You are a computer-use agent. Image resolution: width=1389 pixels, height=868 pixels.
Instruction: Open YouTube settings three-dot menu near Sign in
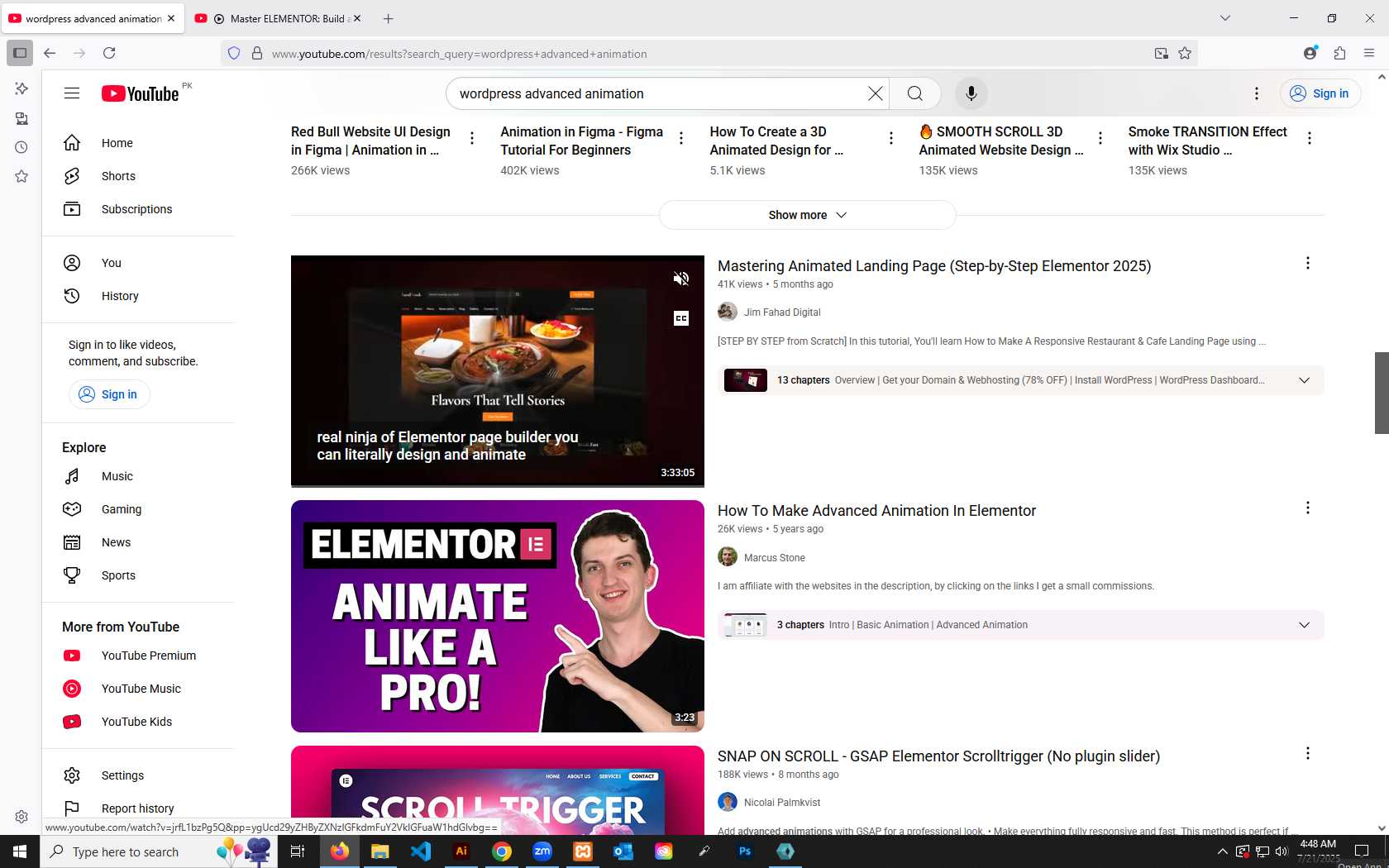coord(1257,93)
